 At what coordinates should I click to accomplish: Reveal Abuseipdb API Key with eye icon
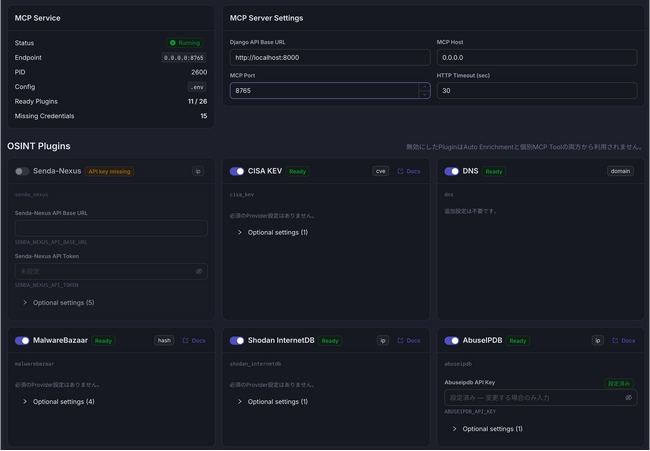[x=628, y=397]
